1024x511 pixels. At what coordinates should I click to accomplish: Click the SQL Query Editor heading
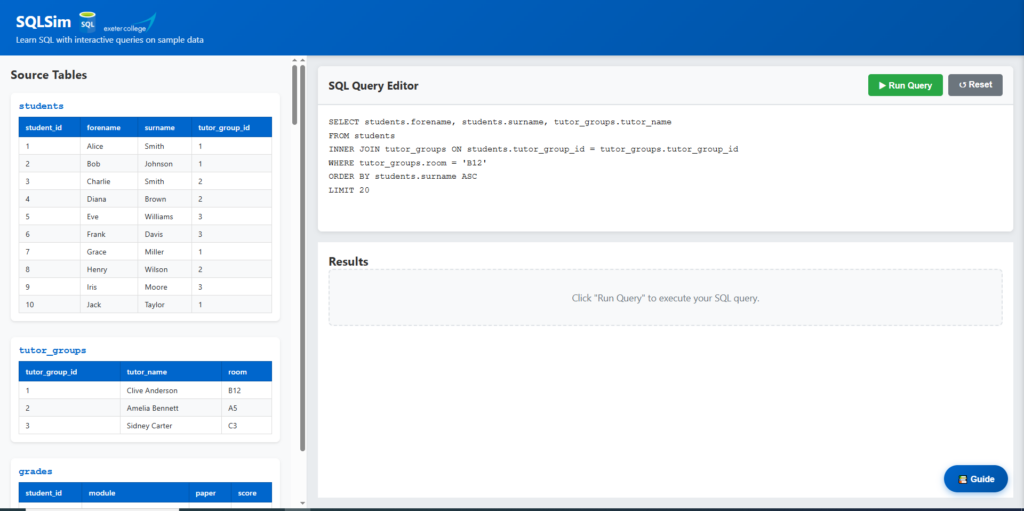tap(374, 86)
